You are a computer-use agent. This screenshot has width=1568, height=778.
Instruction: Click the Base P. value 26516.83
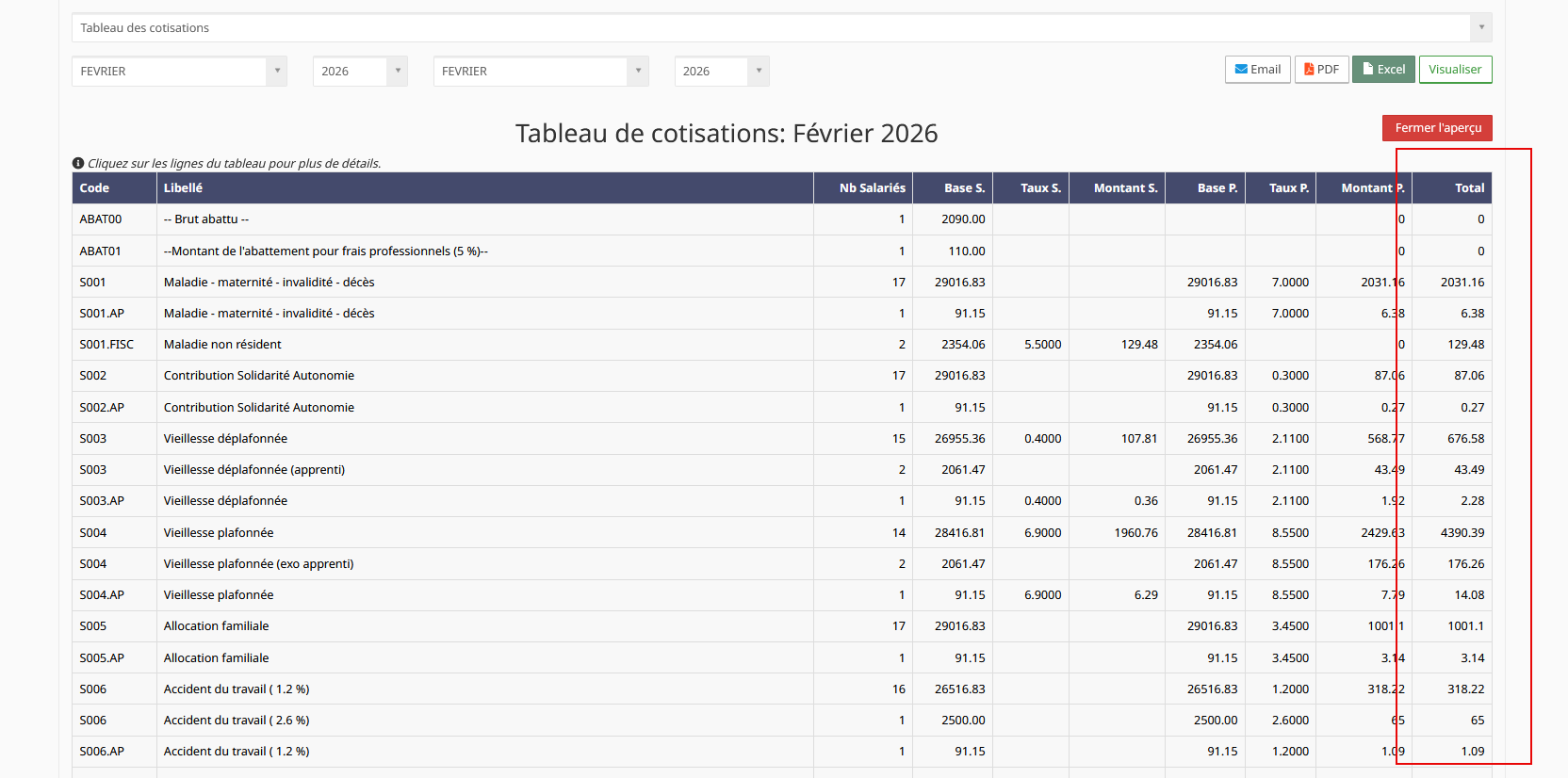pos(1205,689)
